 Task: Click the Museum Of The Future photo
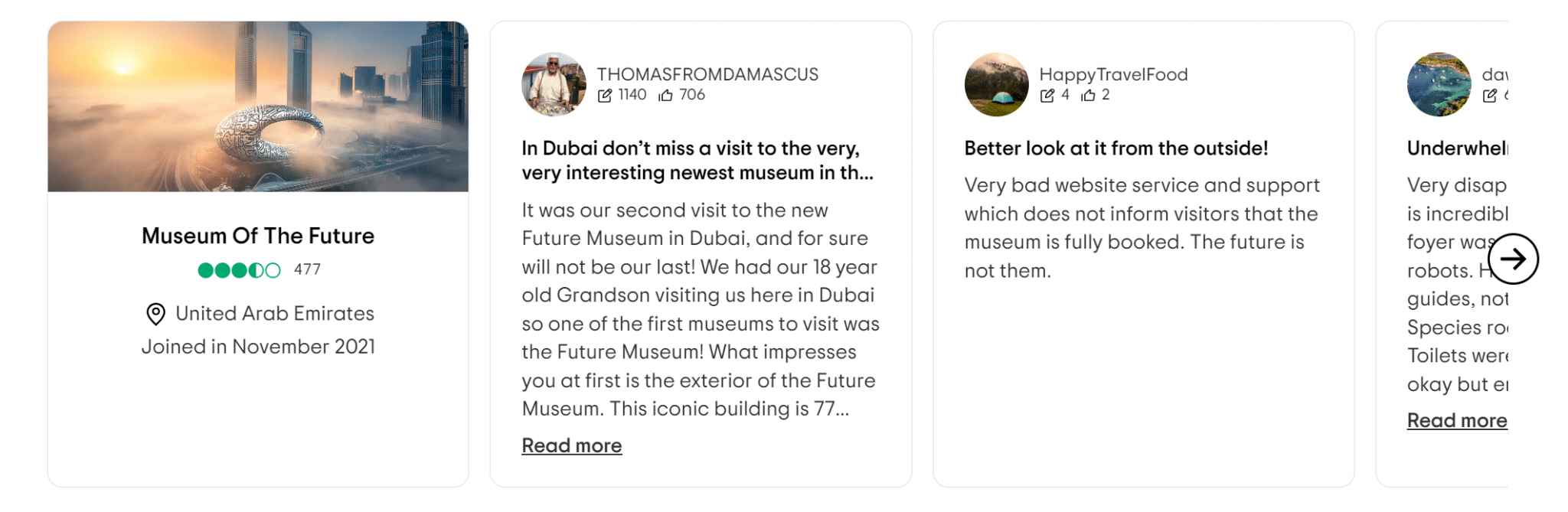(258, 107)
